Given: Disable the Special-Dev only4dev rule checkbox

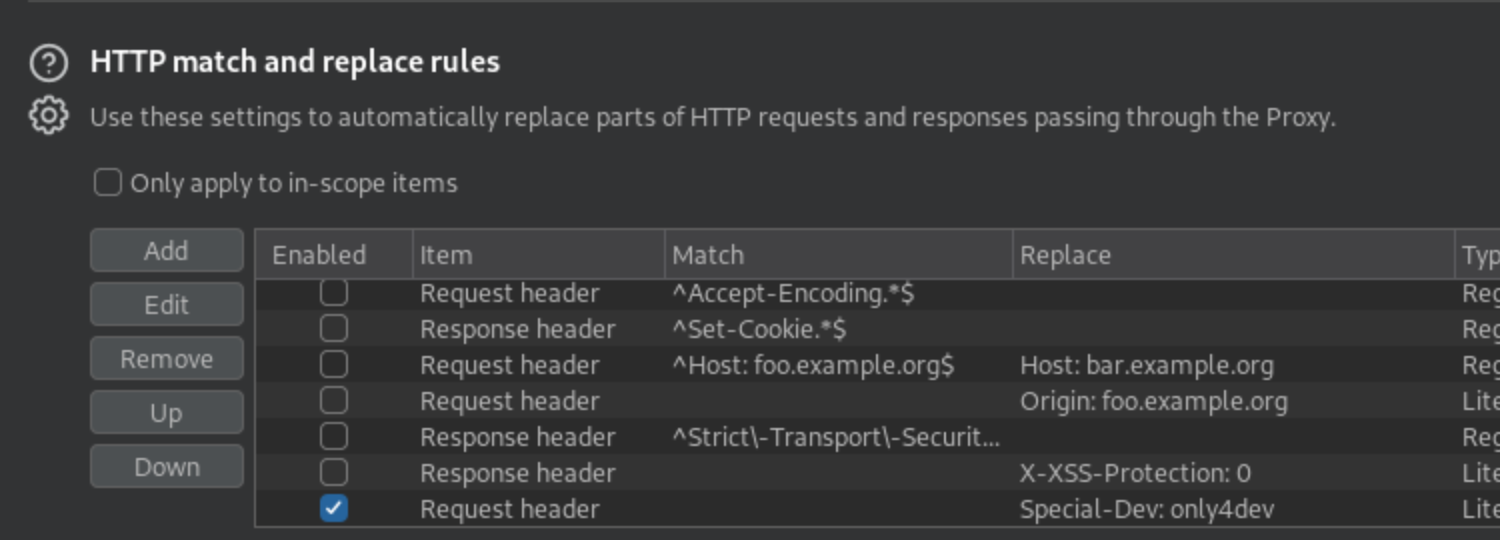Looking at the screenshot, I should pos(334,509).
